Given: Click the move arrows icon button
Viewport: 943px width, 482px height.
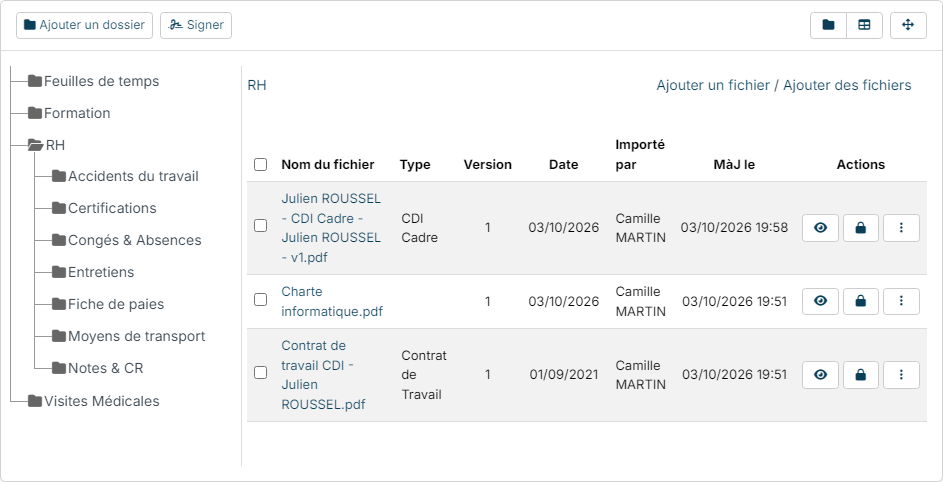Looking at the screenshot, I should tap(908, 25).
